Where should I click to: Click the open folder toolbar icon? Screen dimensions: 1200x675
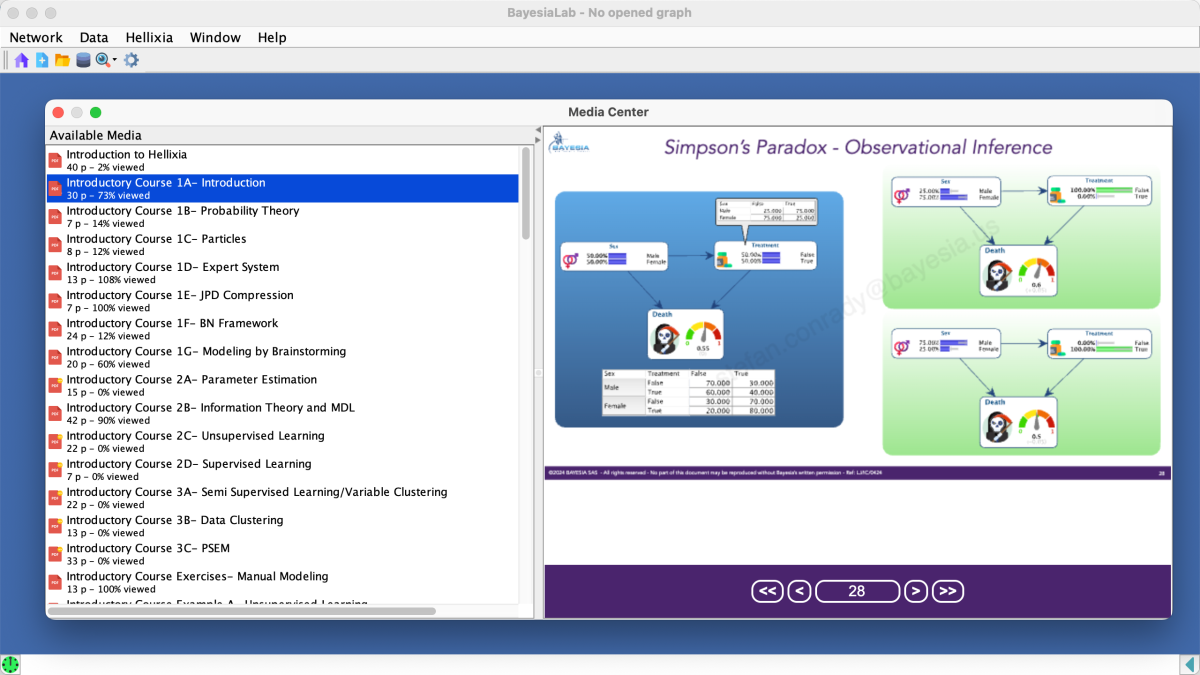[x=62, y=60]
